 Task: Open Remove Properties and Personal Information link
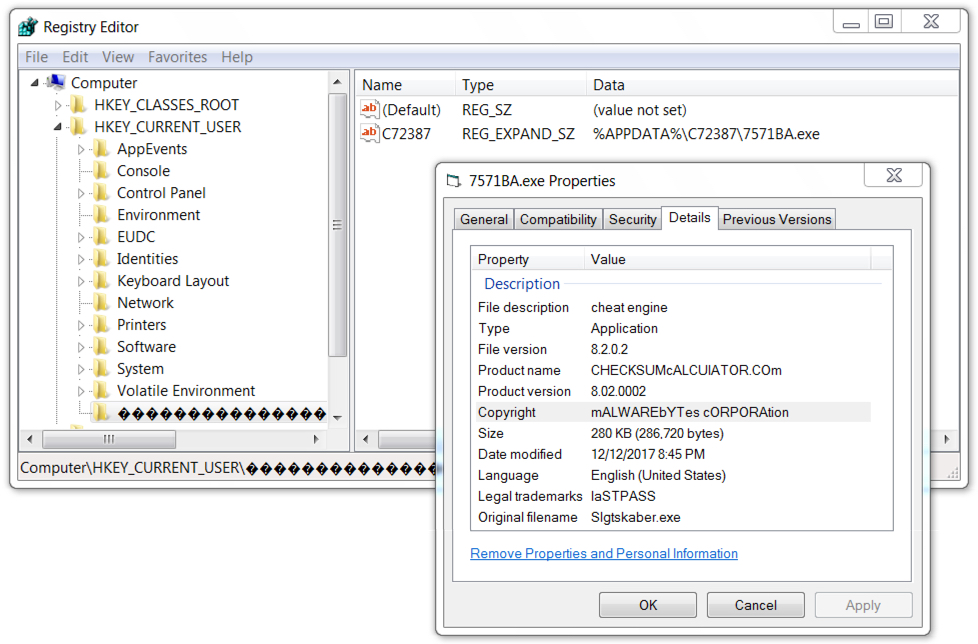[x=604, y=554]
